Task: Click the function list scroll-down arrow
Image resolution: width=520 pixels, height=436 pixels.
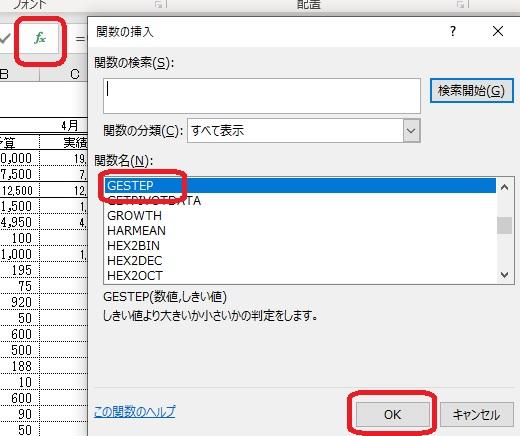Action: [504, 275]
